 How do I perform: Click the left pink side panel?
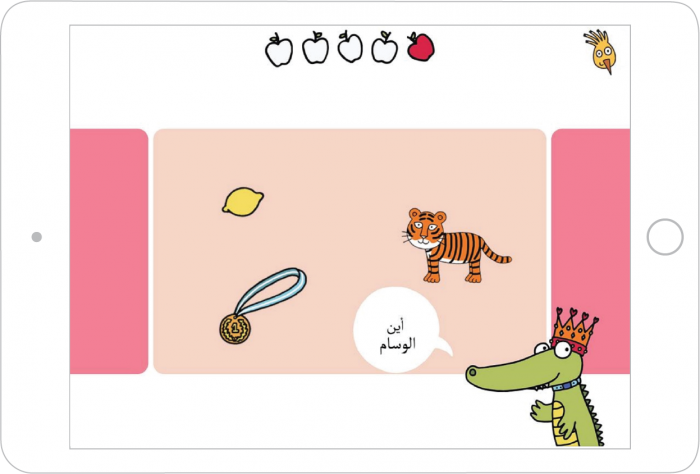(108, 251)
